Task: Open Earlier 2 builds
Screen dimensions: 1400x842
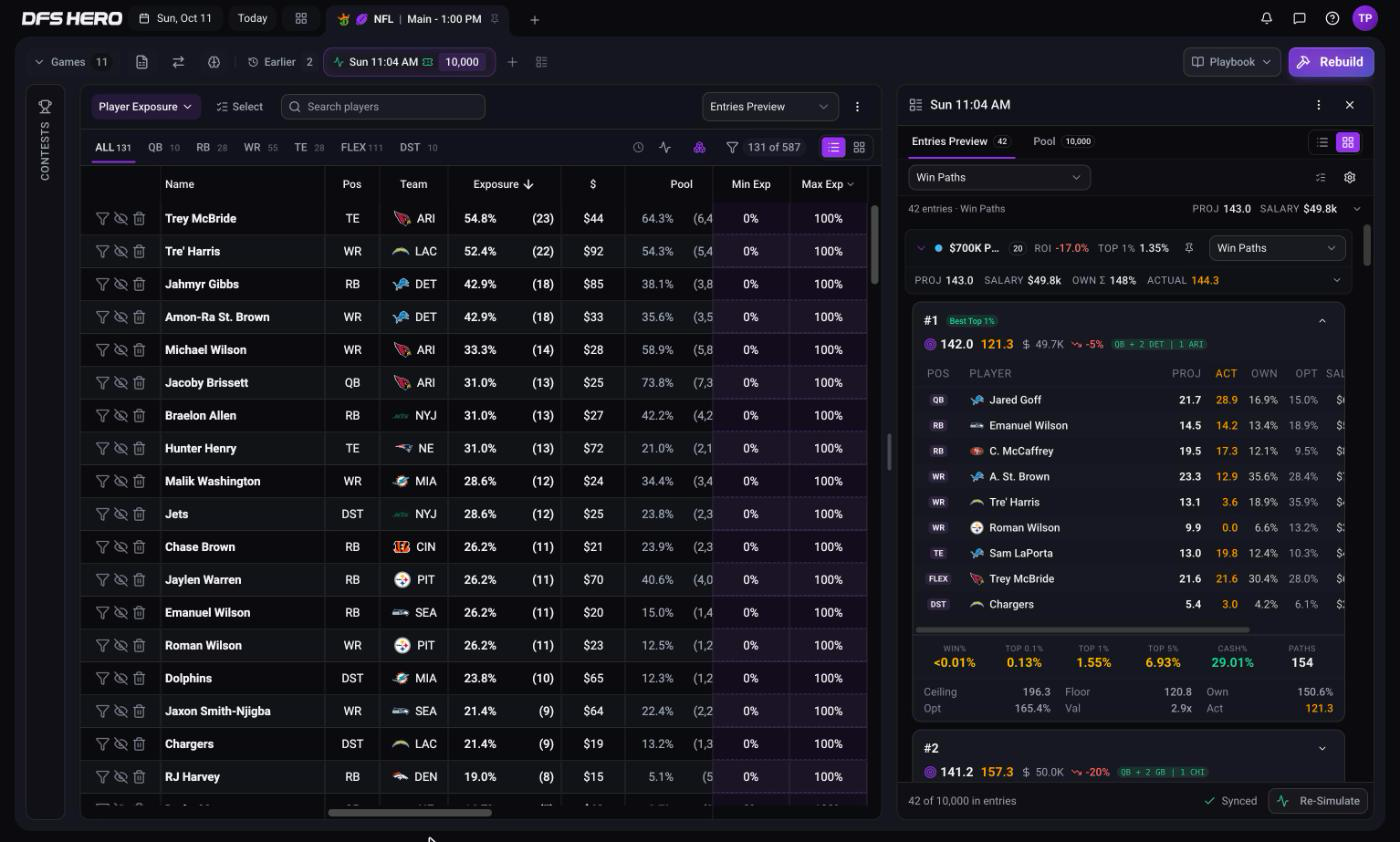Action: pos(281,62)
